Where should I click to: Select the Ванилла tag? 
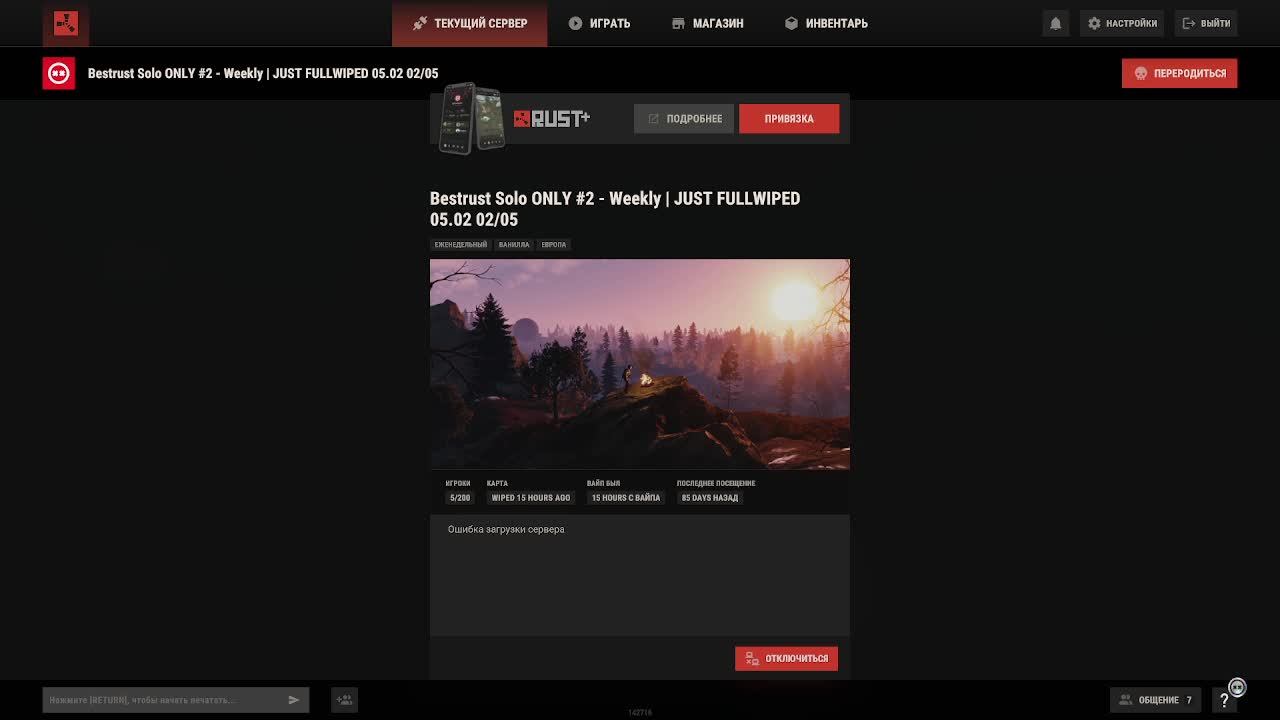pyautogui.click(x=514, y=244)
